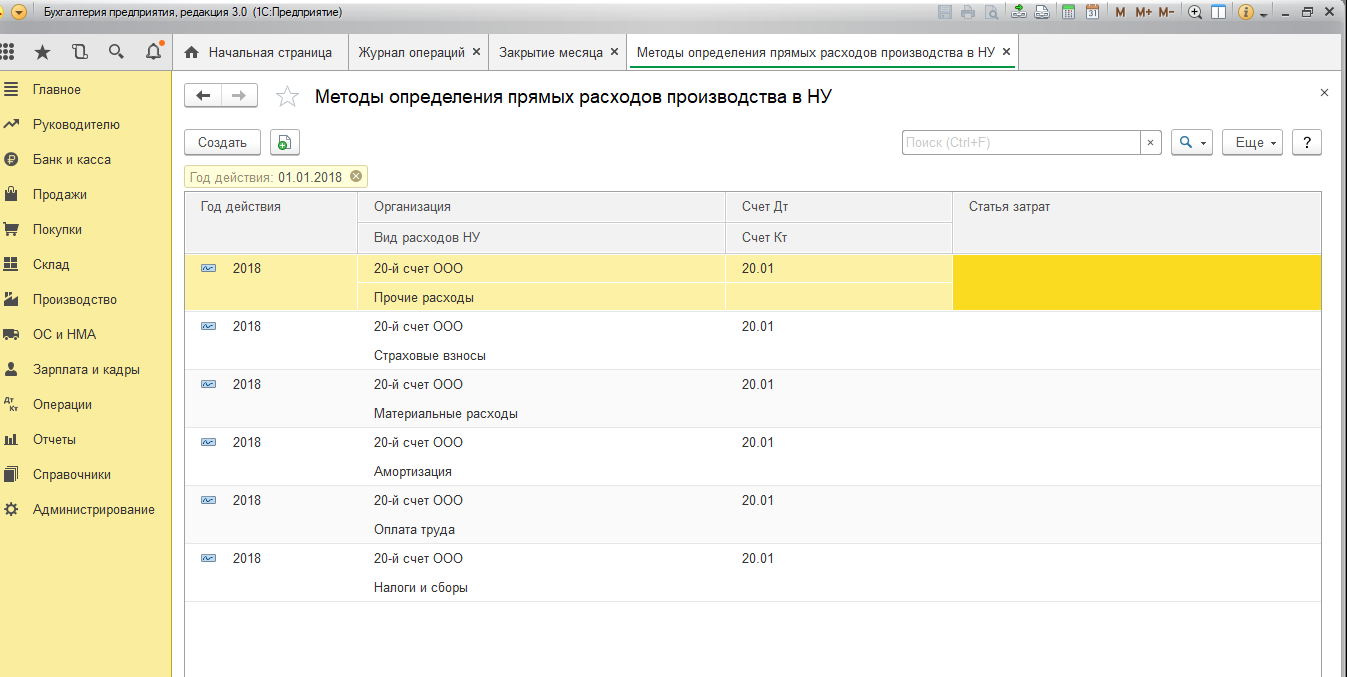The height and width of the screenshot is (677, 1347).
Task: Click the Поиск search field
Action: click(1021, 143)
